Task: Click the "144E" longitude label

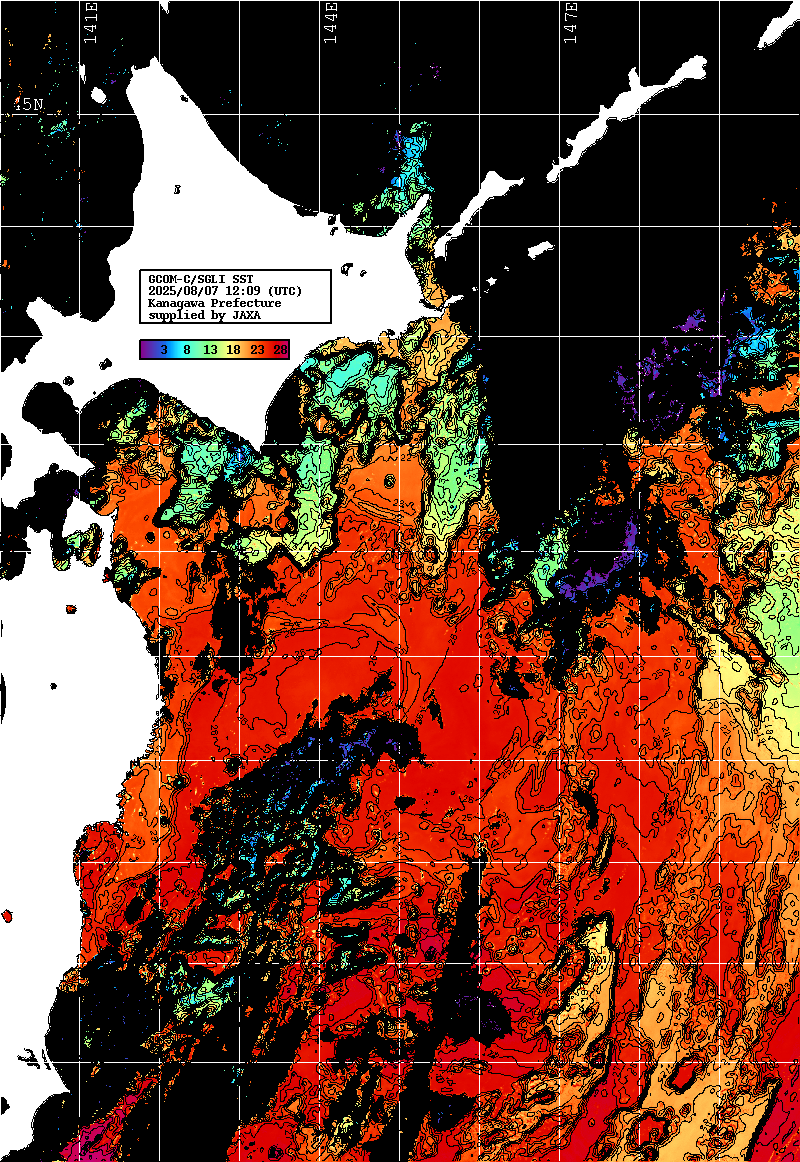Action: pyautogui.click(x=331, y=22)
